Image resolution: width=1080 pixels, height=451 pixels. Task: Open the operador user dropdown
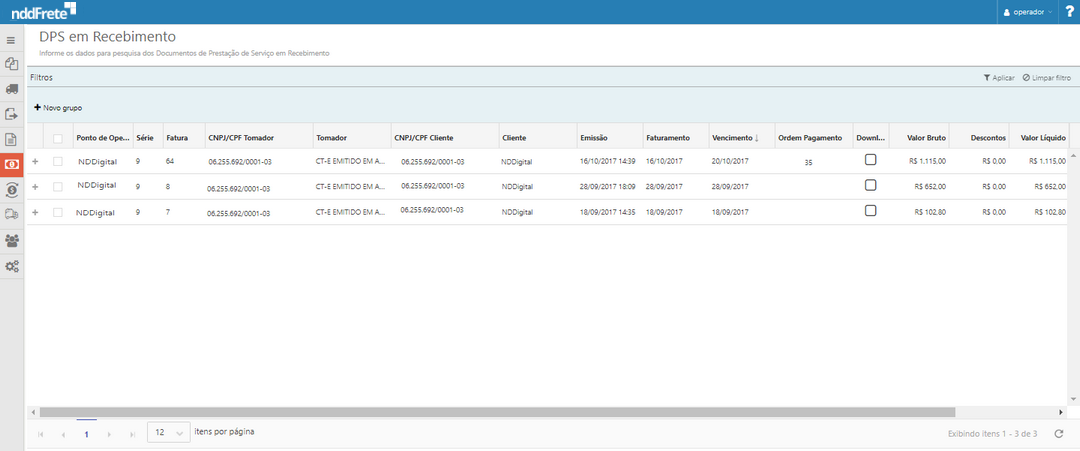pyautogui.click(x=1028, y=12)
